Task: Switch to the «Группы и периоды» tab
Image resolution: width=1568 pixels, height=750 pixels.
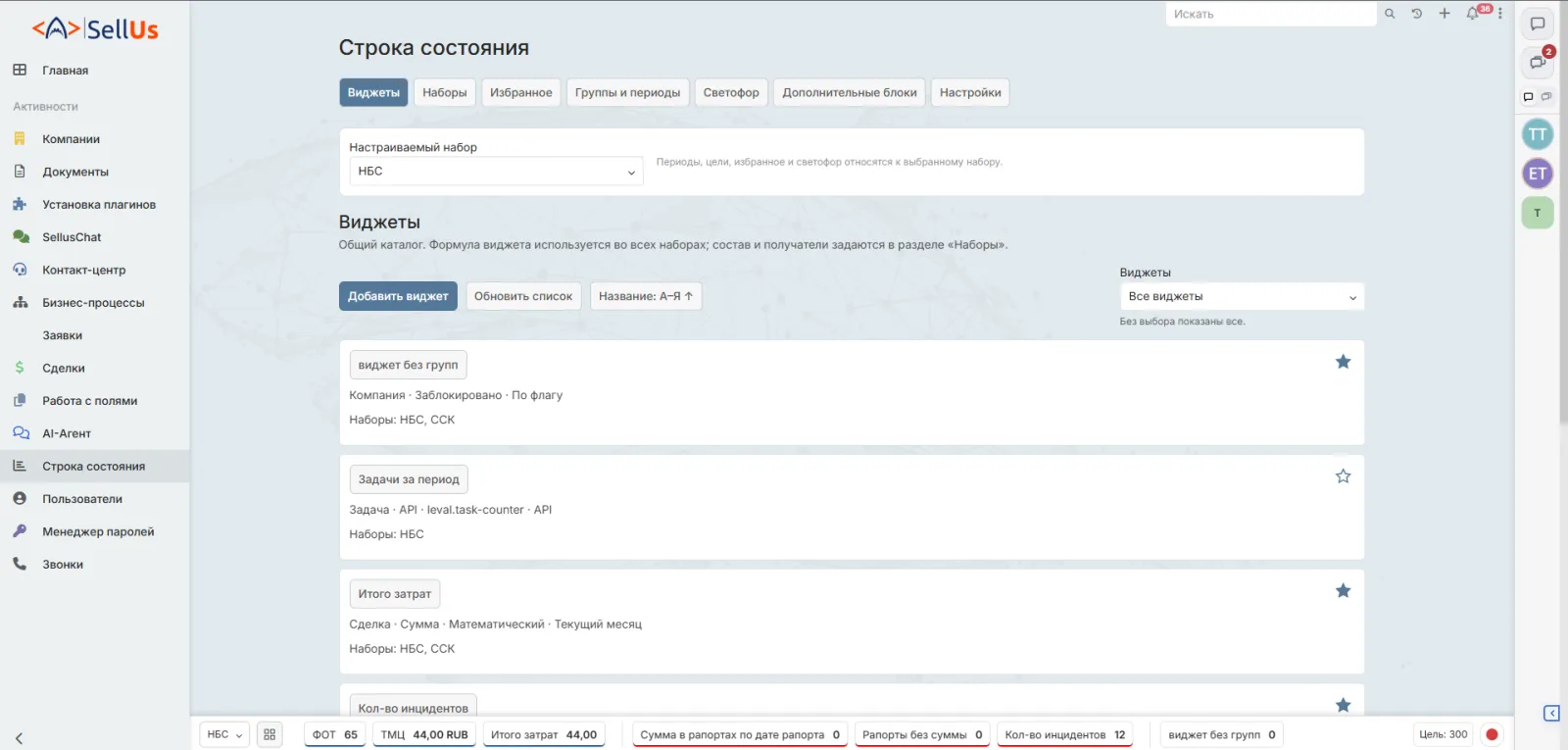Action: coord(627,92)
